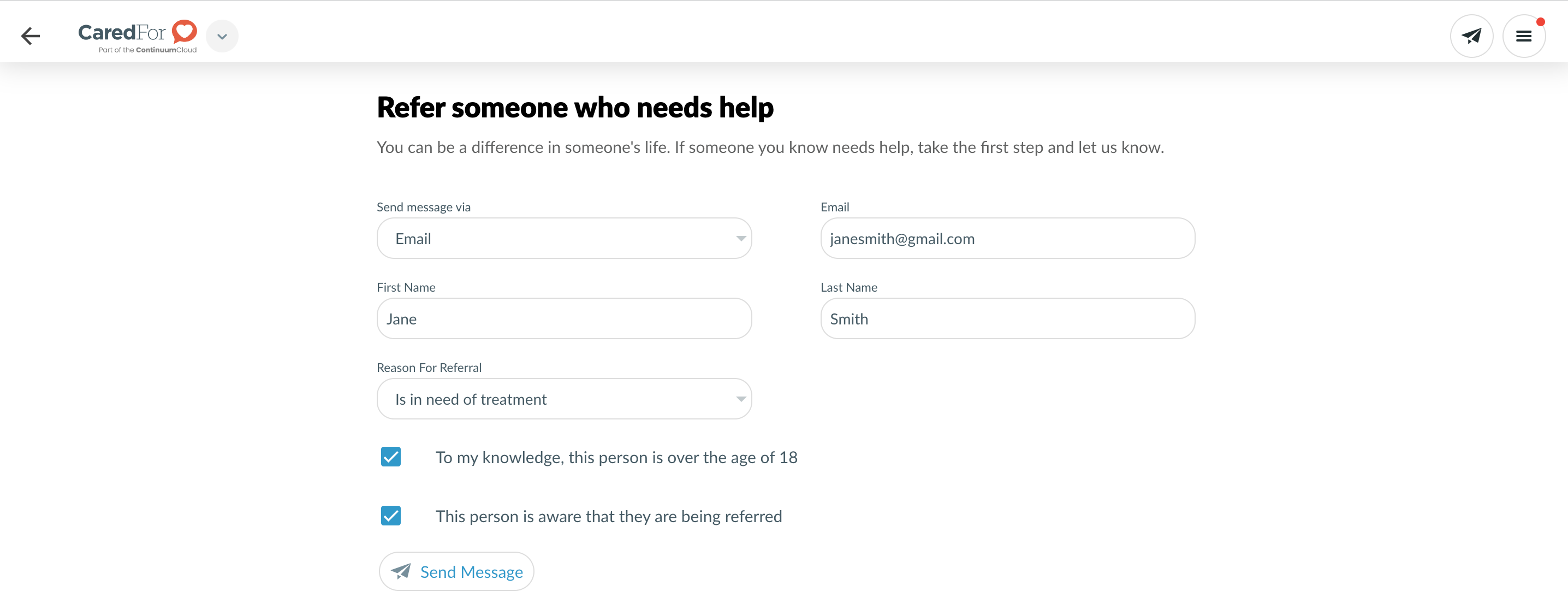Click the CaredFor wordmark text
This screenshot has width=1568, height=615.
(x=122, y=32)
